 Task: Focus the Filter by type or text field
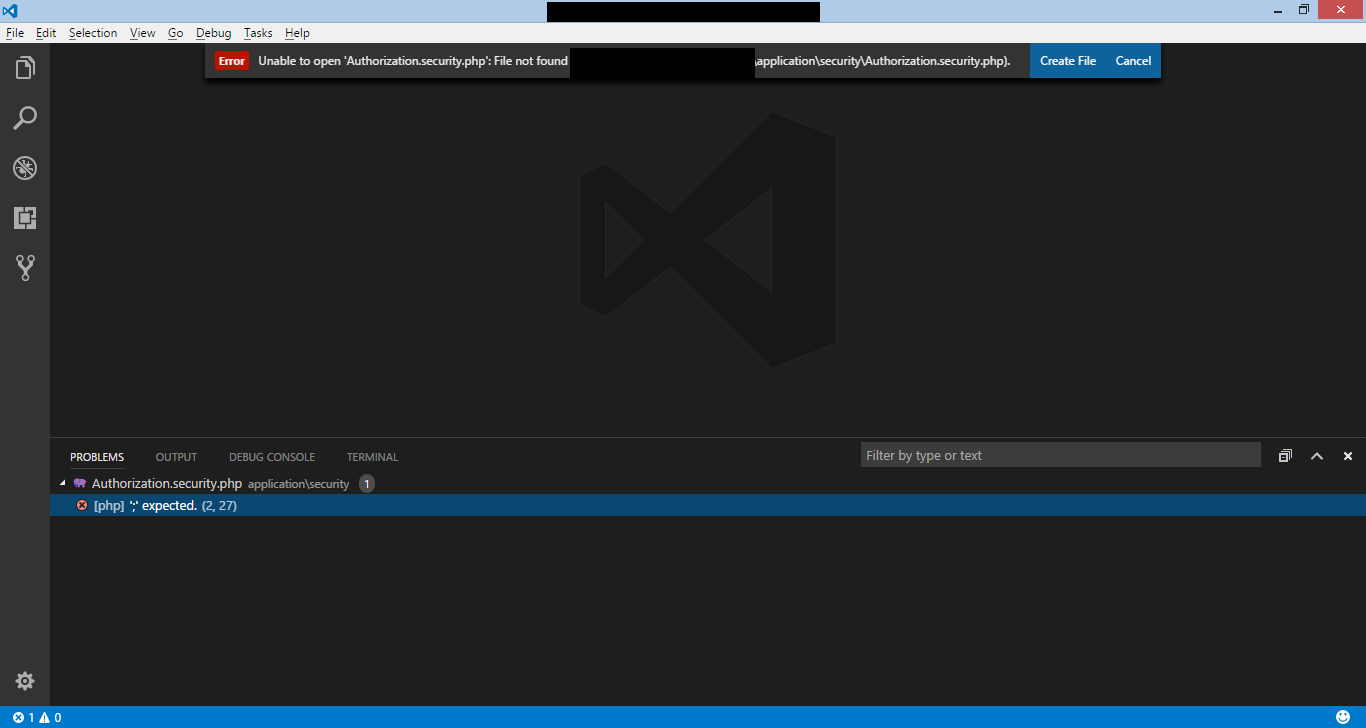click(1060, 455)
